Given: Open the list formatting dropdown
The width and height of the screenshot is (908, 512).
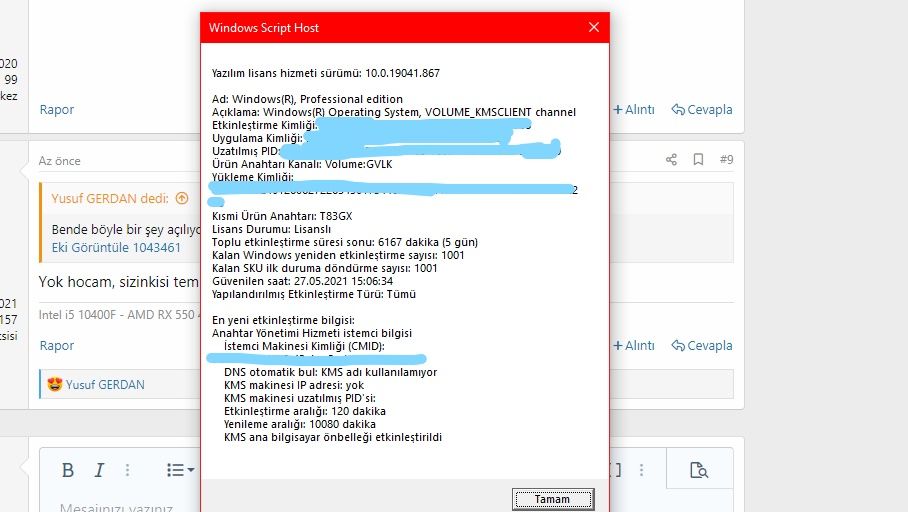Looking at the screenshot, I should coord(180,470).
